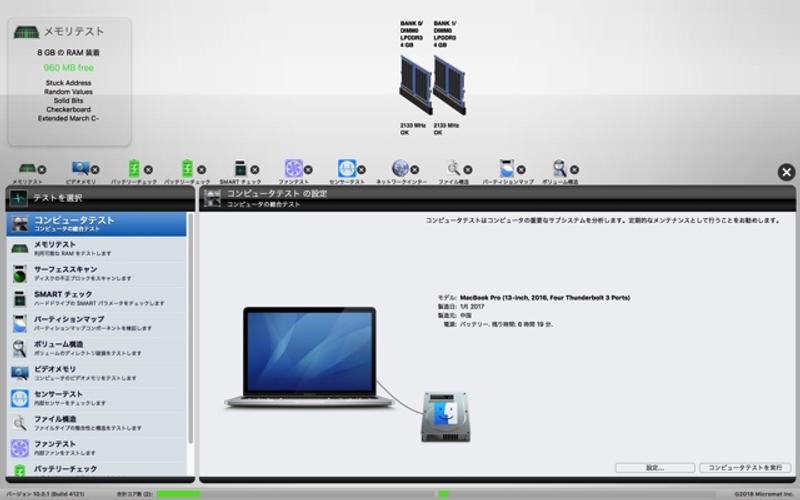Click the SMART チェック icon in the queue strip
Screen dimensions: 800x500
pyautogui.click(x=240, y=168)
